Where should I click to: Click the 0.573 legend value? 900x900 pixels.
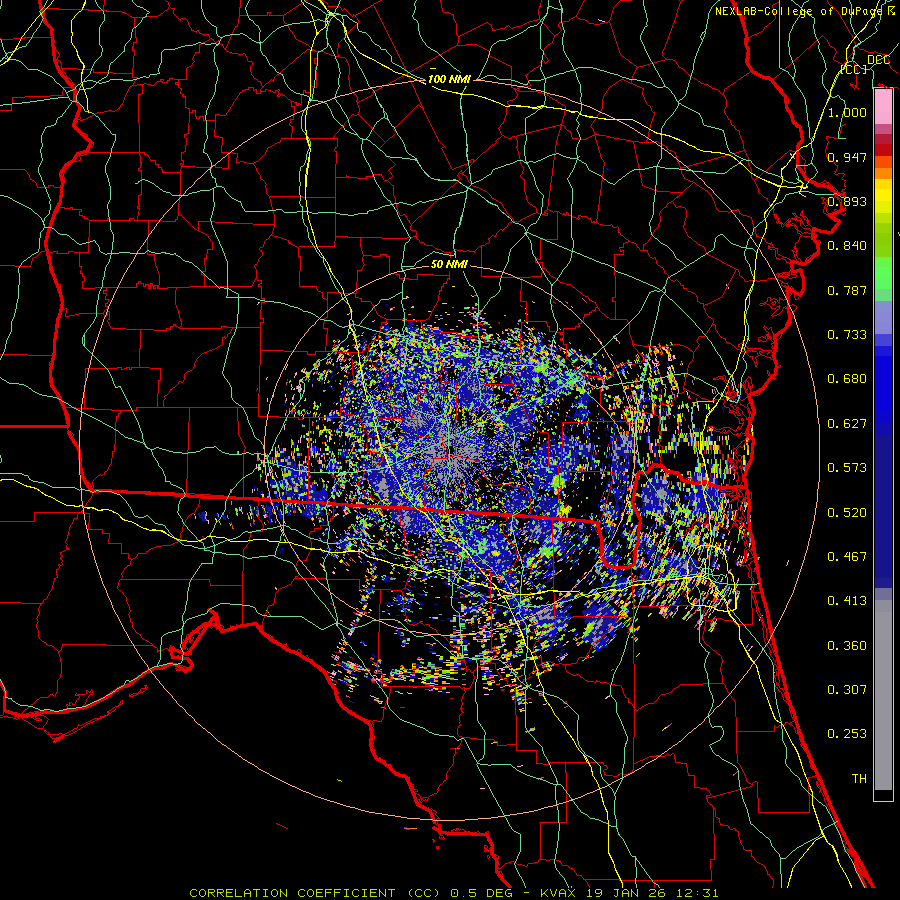[x=847, y=467]
